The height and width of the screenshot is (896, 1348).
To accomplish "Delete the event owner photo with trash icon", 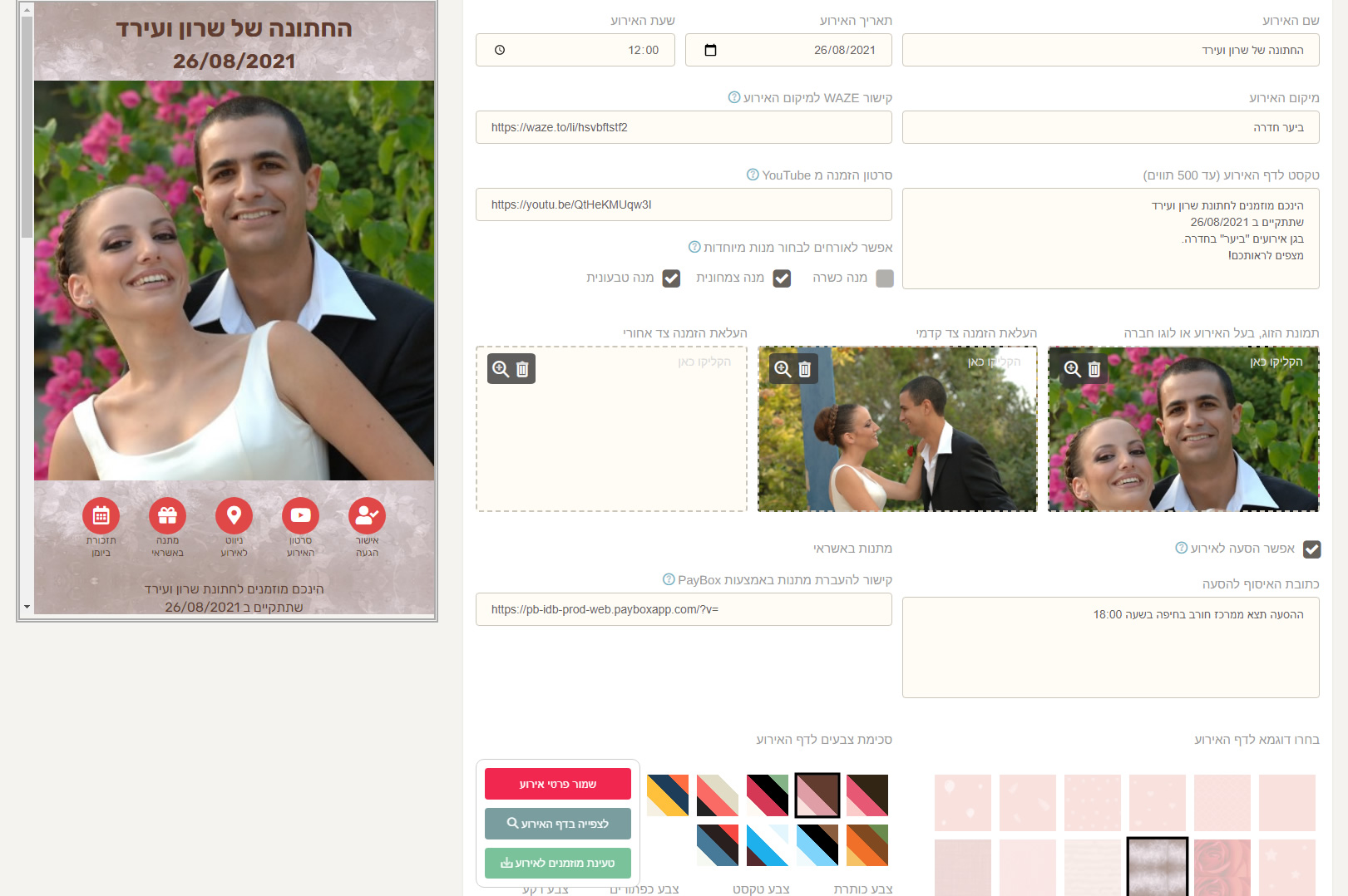I will [x=1094, y=369].
